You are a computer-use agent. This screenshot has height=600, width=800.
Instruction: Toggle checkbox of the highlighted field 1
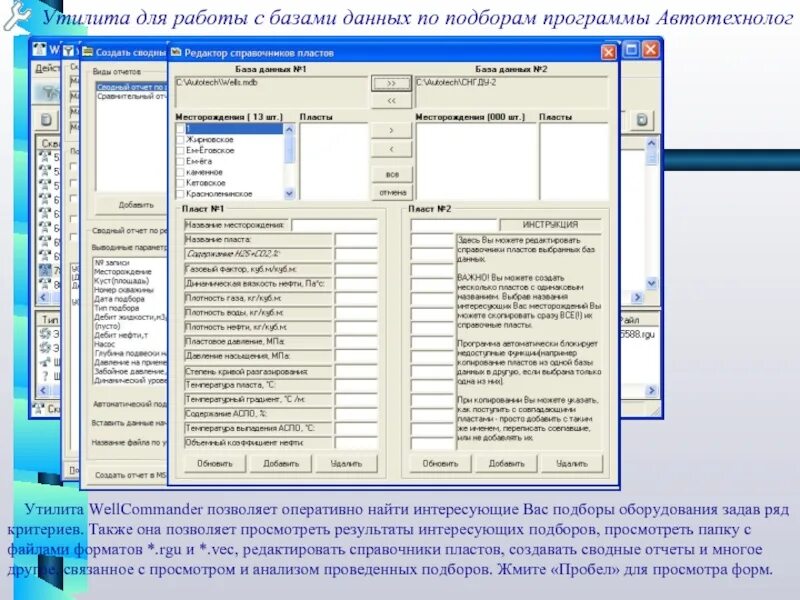[180, 129]
